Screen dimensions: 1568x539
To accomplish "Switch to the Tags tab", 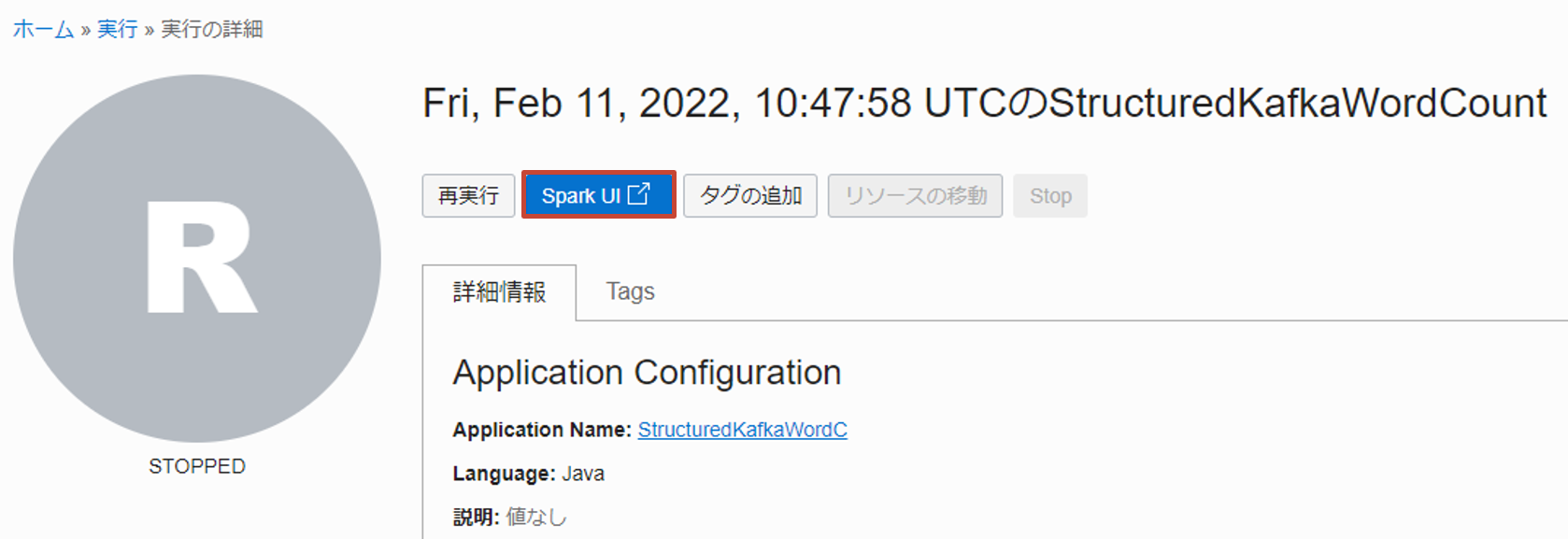I will pos(630,291).
